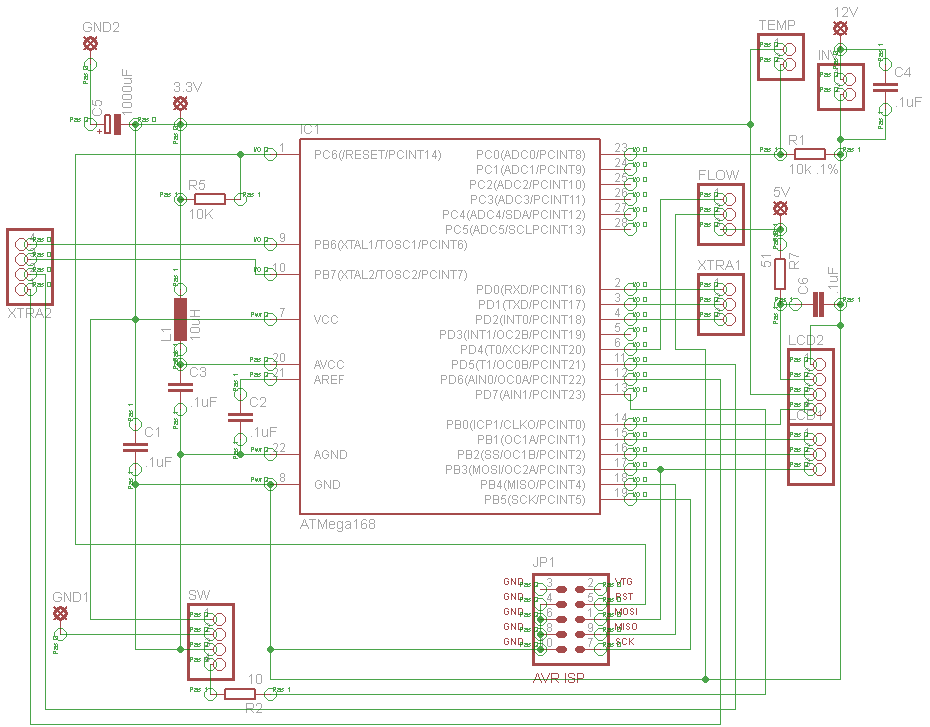Click the "VCC" pin label
Image resolution: width=930 pixels, height=727 pixels.
tap(326, 320)
